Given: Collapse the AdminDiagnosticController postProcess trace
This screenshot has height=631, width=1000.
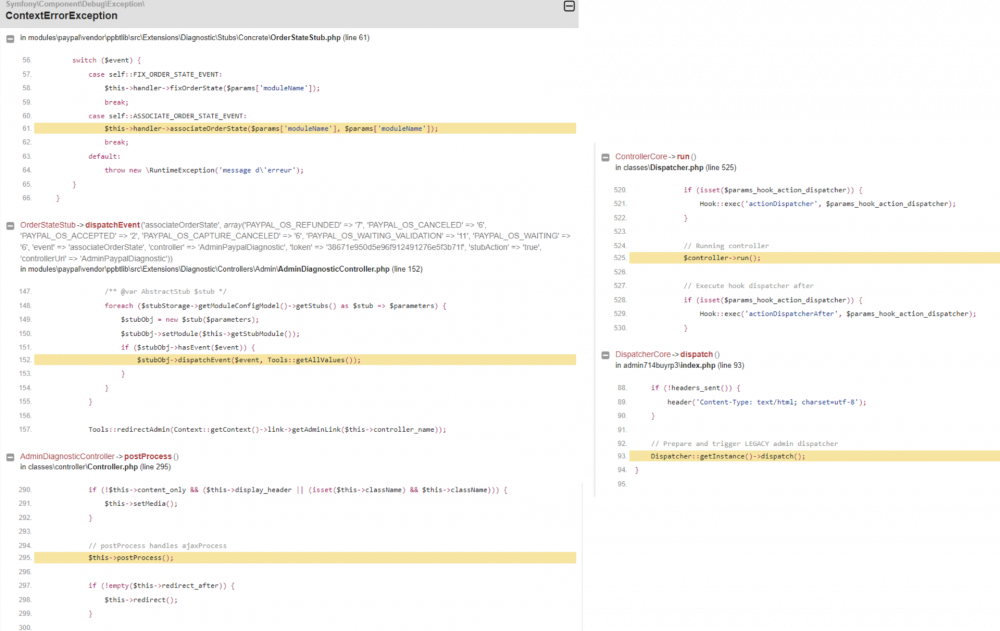Looking at the screenshot, I should (10, 457).
